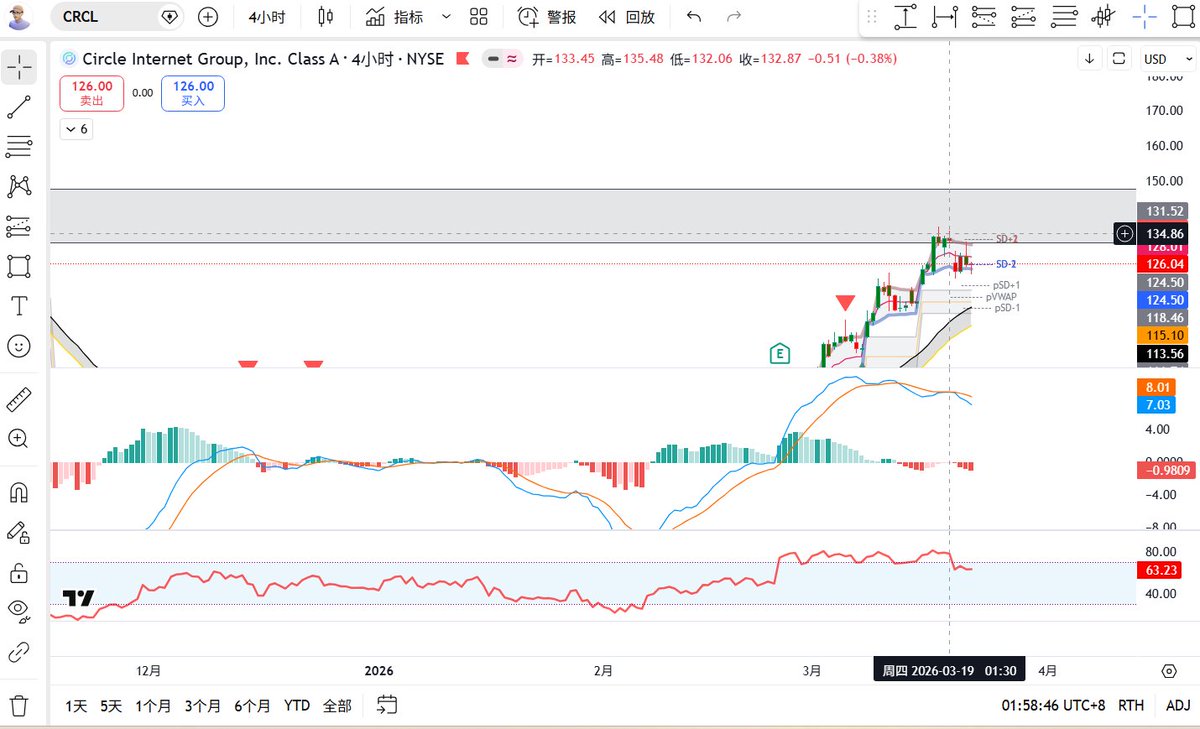Toggle lock all drawings padlock
The height and width of the screenshot is (729, 1200).
click(x=18, y=572)
